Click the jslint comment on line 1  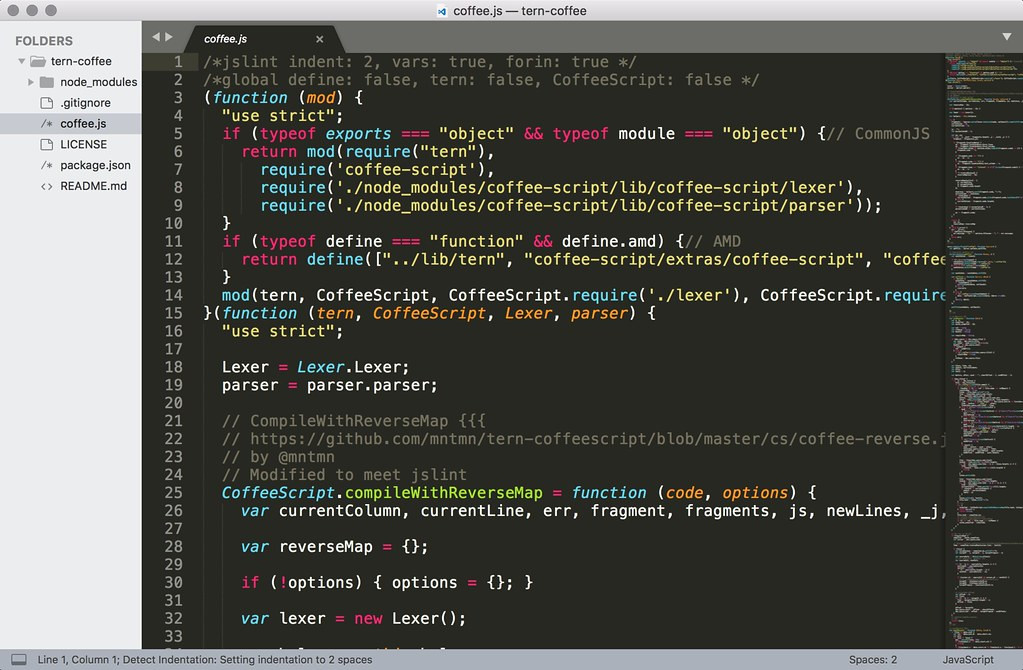(x=420, y=62)
